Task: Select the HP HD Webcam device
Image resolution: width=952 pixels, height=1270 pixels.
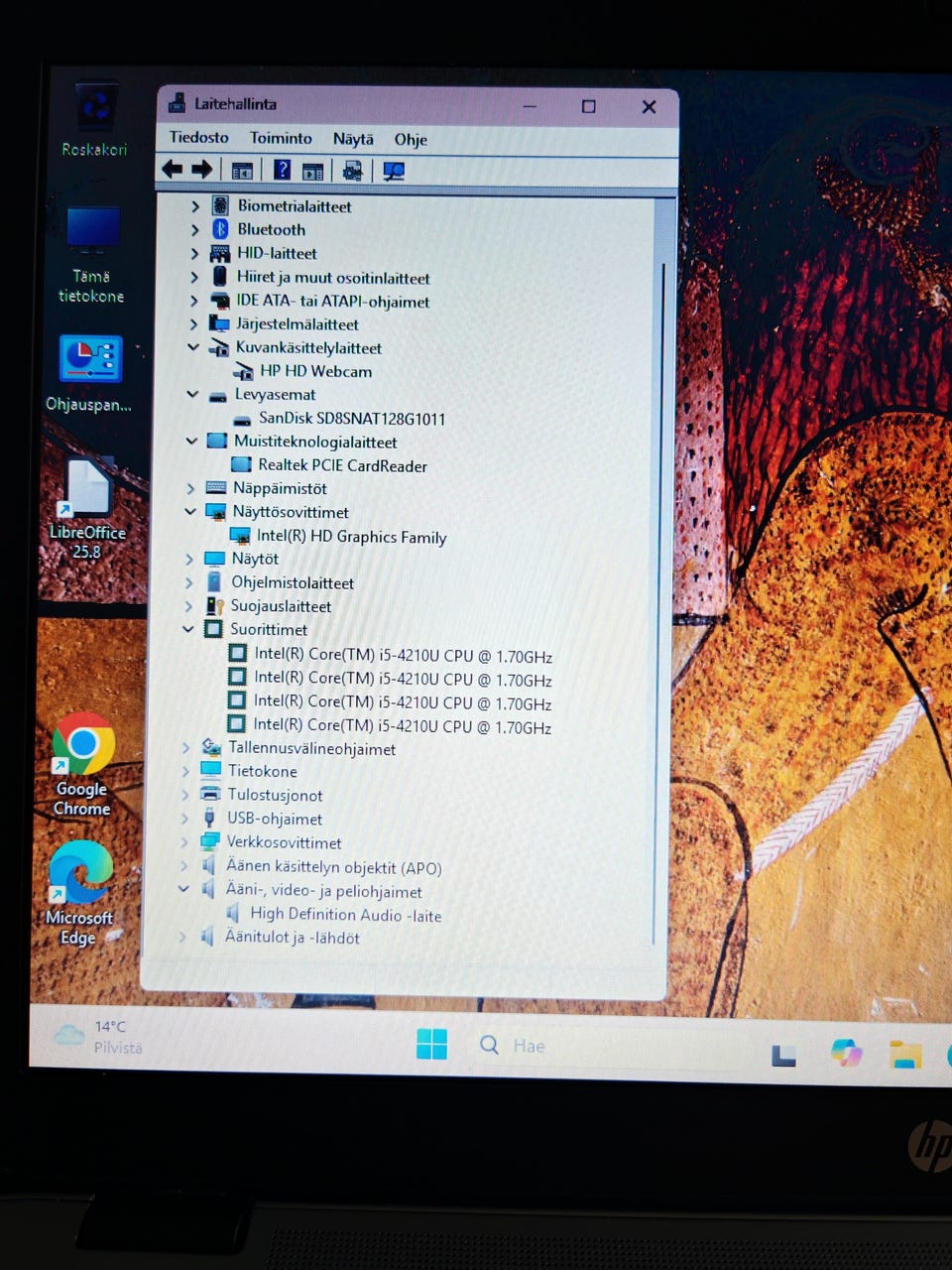Action: (315, 371)
